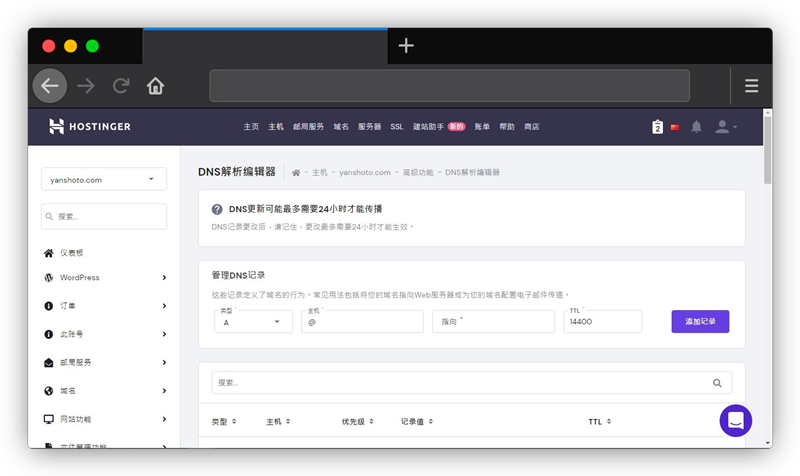Click the question mark help icon
This screenshot has height=476, width=800.
coord(217,209)
